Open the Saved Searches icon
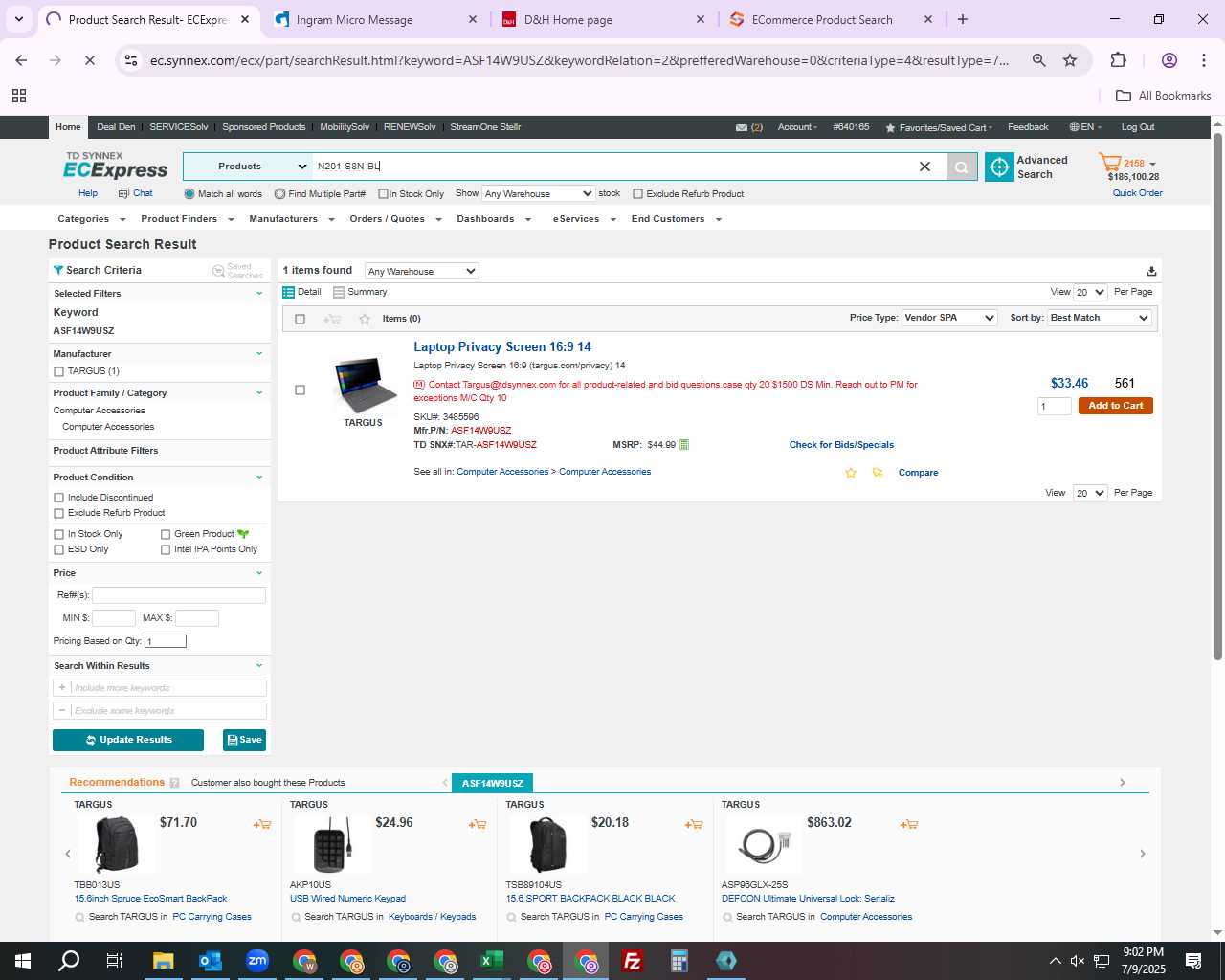1225x980 pixels. (x=218, y=271)
